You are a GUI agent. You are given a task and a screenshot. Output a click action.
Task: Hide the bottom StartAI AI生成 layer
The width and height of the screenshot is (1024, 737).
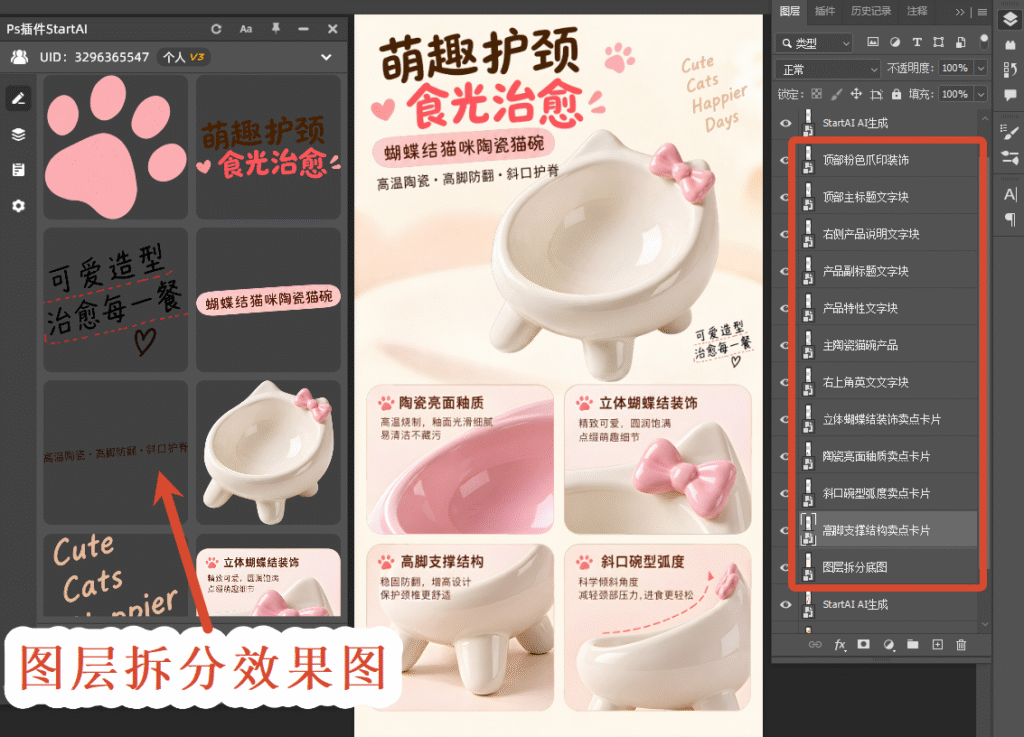point(786,604)
